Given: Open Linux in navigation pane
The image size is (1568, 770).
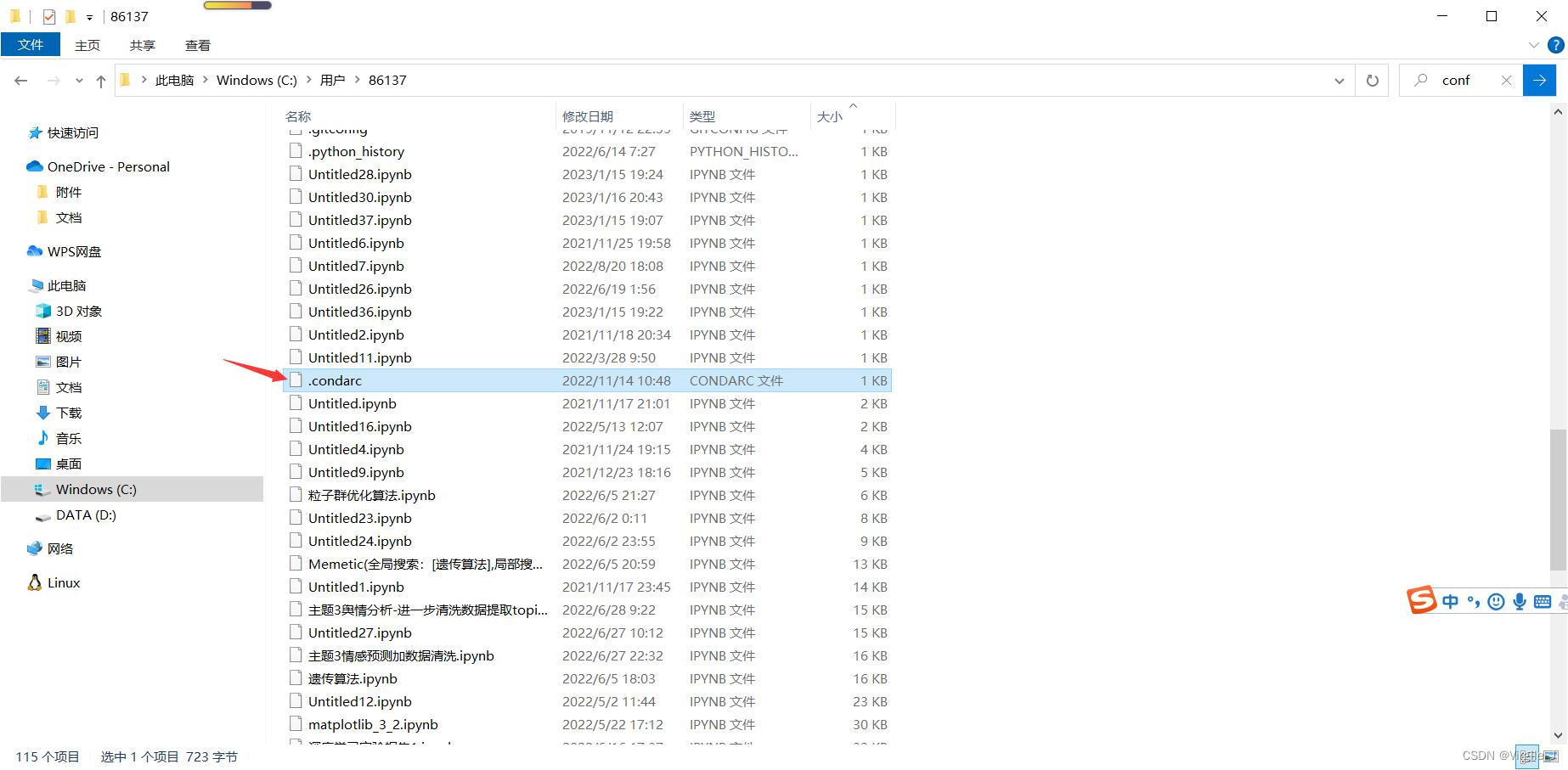Looking at the screenshot, I should (63, 583).
